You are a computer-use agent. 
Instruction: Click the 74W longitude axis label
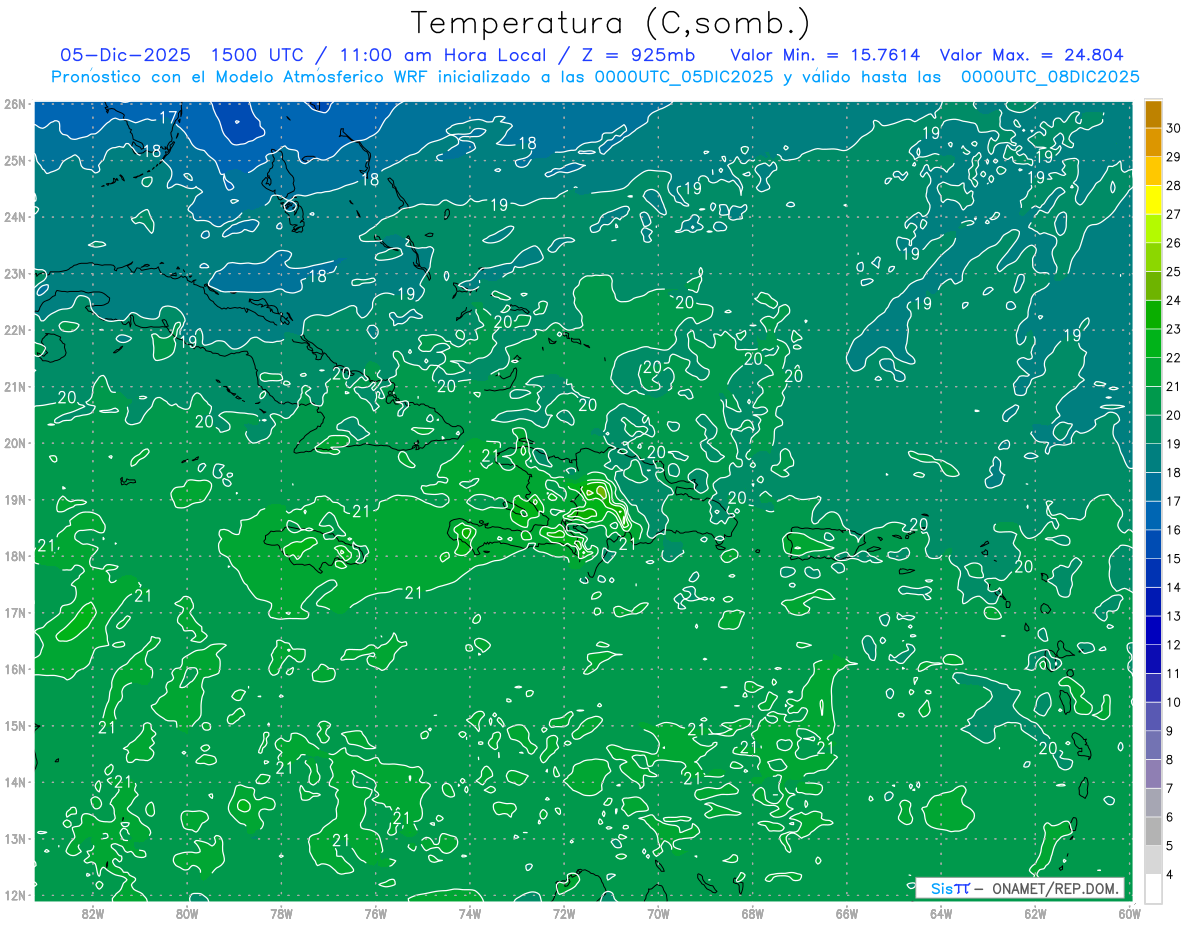(x=470, y=914)
